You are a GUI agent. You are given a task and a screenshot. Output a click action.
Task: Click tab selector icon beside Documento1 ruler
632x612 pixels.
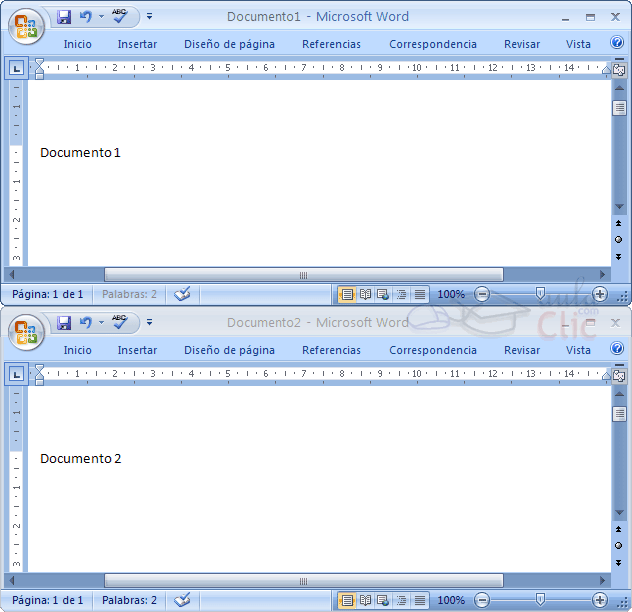(17, 68)
